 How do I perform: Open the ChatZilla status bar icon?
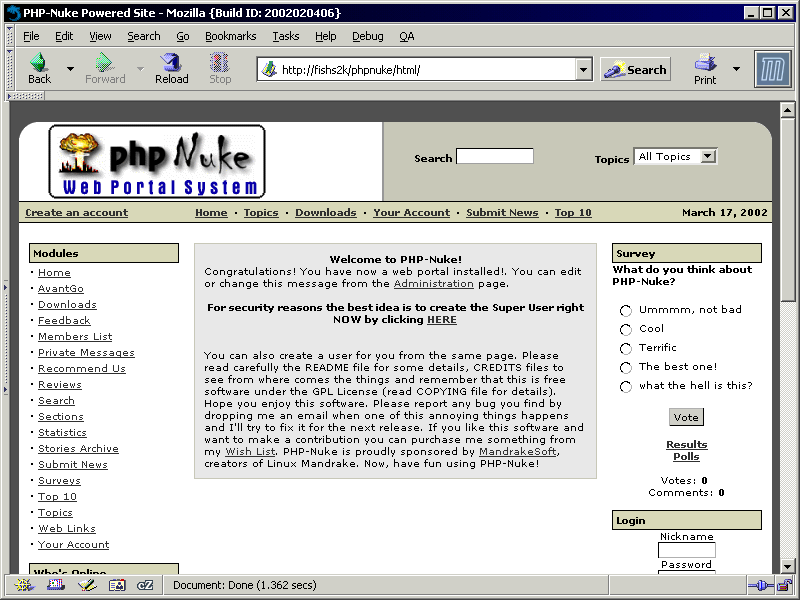(145, 585)
